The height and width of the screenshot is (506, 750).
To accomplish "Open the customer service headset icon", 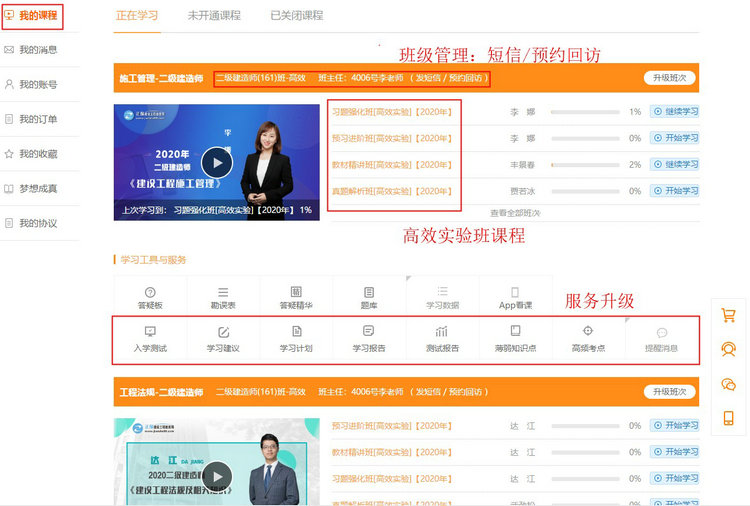I will coord(728,349).
